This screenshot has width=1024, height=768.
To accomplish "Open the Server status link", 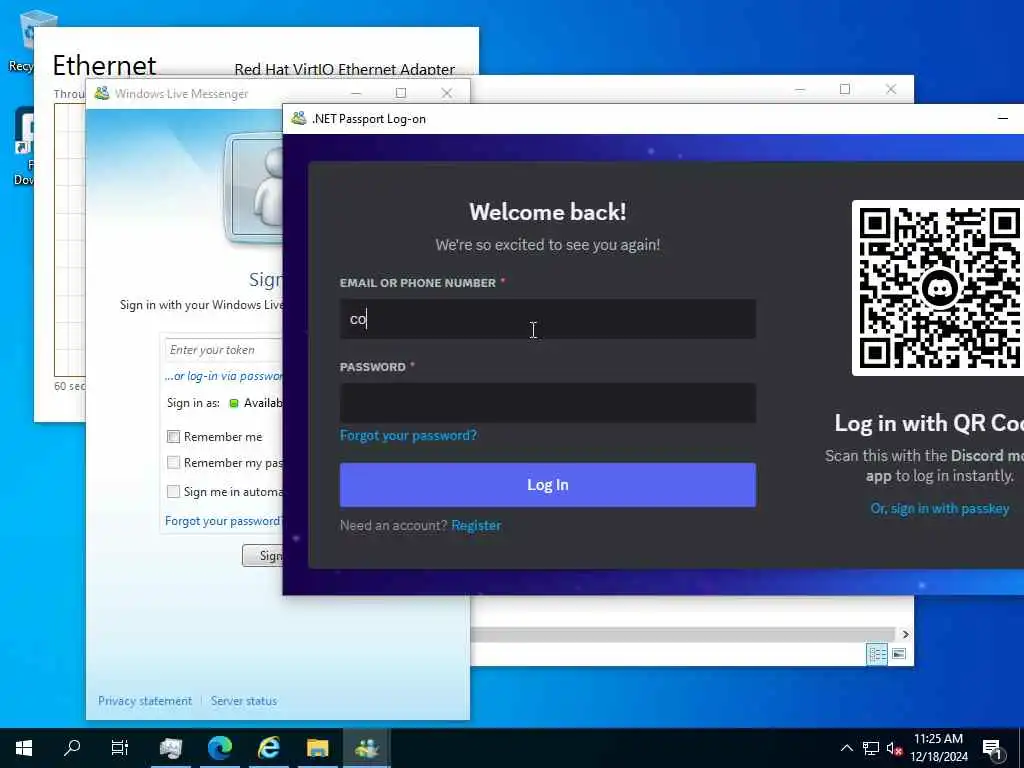I will coord(244,701).
